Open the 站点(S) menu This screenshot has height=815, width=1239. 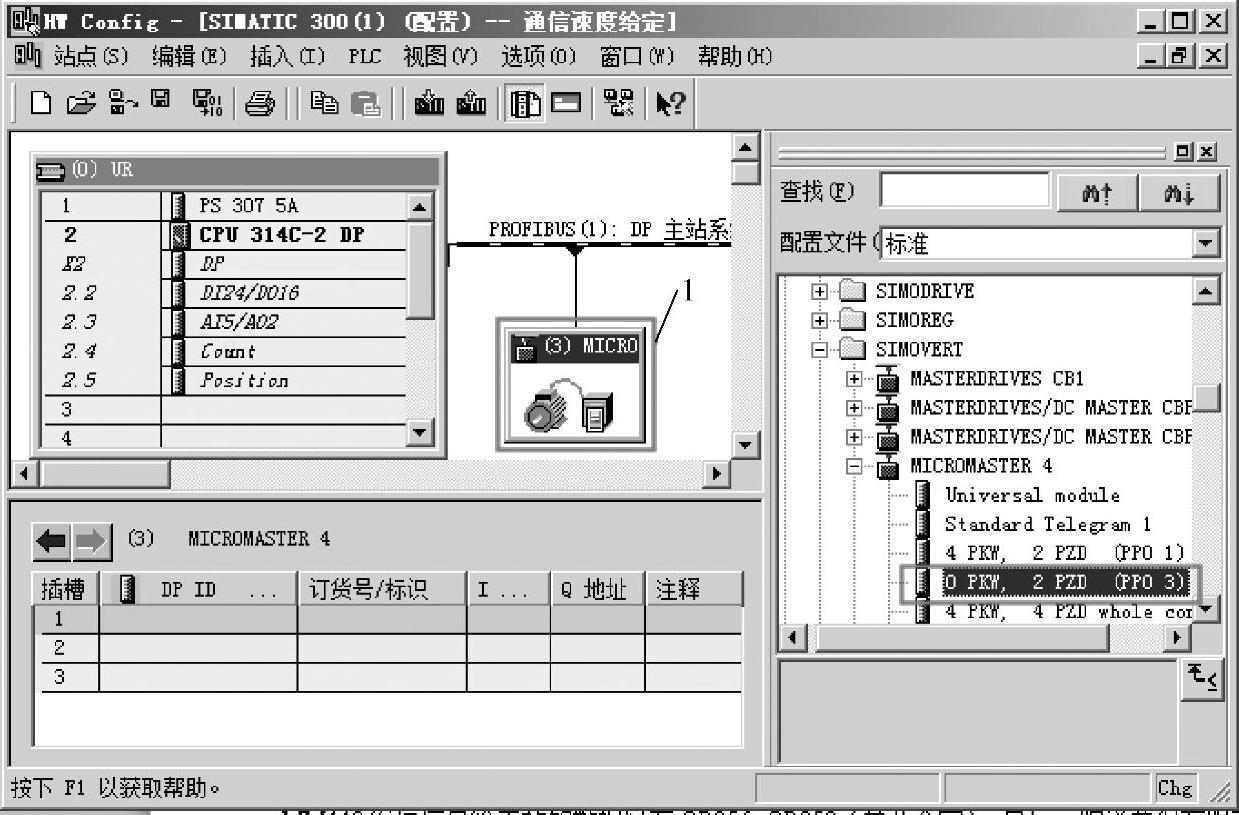click(91, 57)
